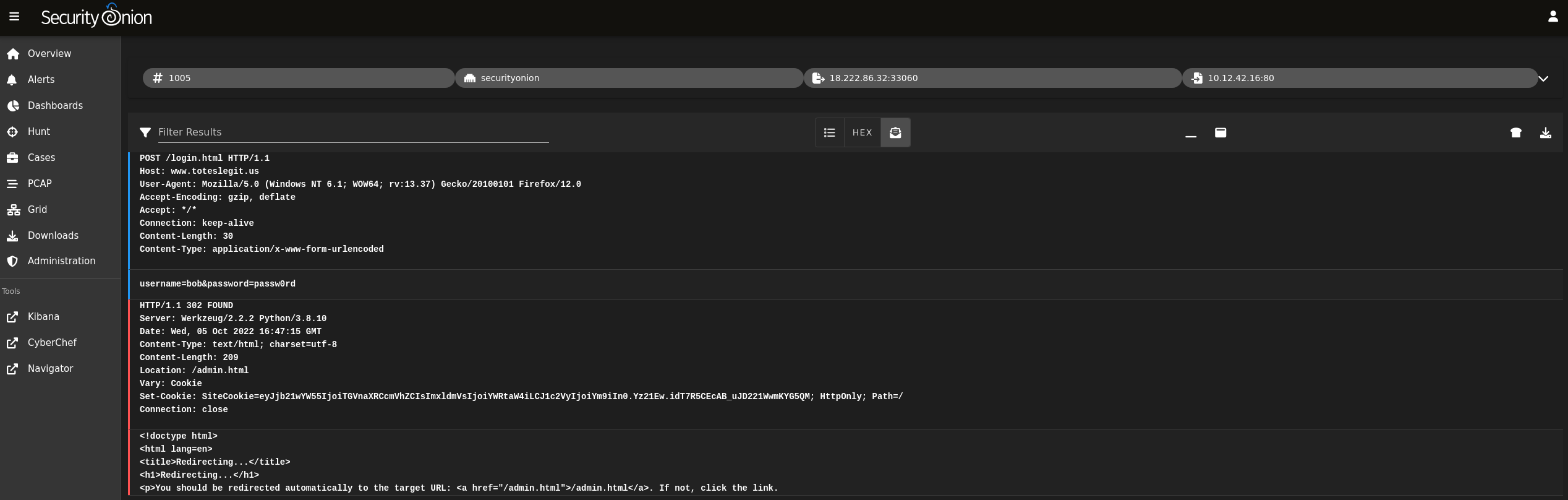Click the Vary: Cookie header
Image resolution: width=1568 pixels, height=500 pixels.
coord(171,384)
